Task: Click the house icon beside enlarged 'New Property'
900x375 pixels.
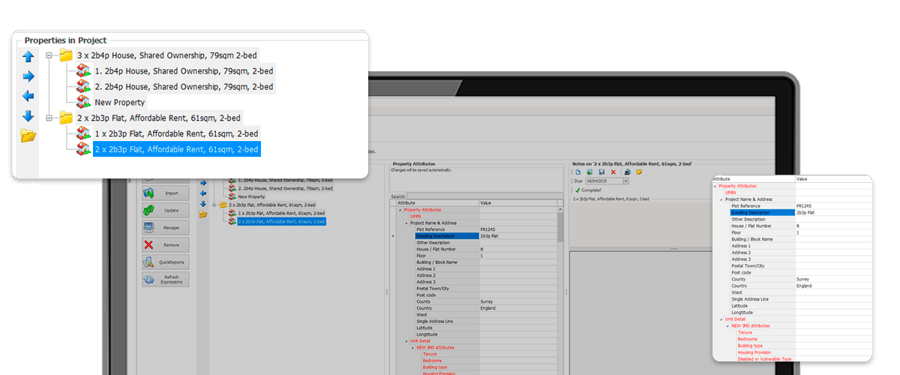Action: click(84, 102)
